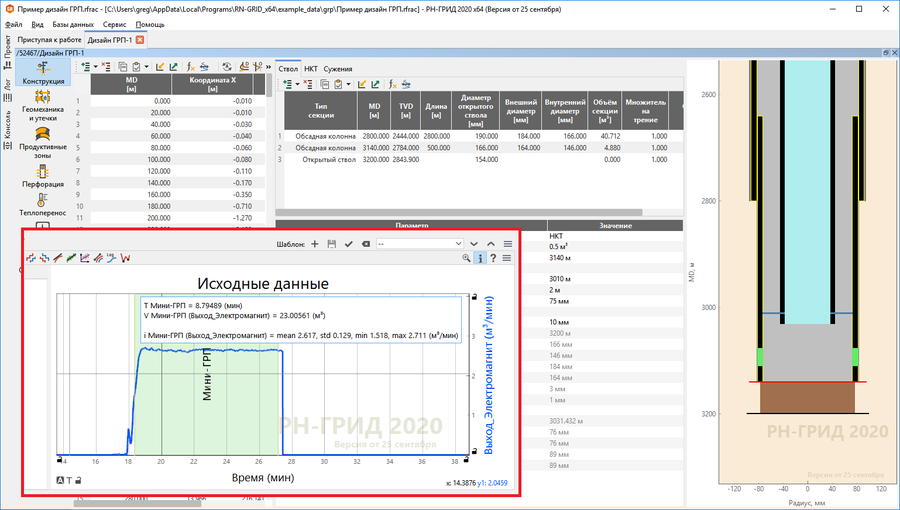
Task: Open template bar hamburger menu
Action: [x=508, y=244]
